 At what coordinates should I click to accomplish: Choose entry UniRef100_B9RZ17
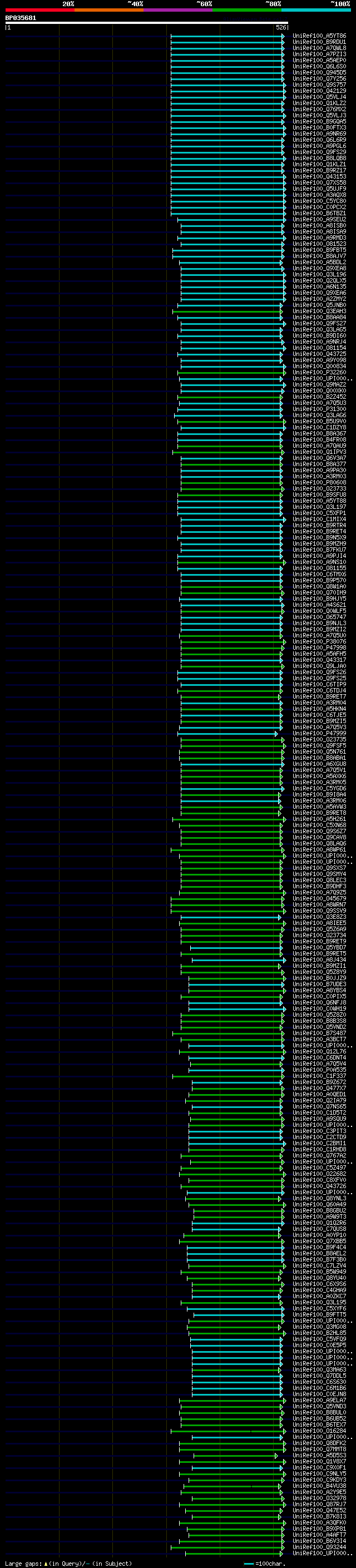click(x=319, y=170)
